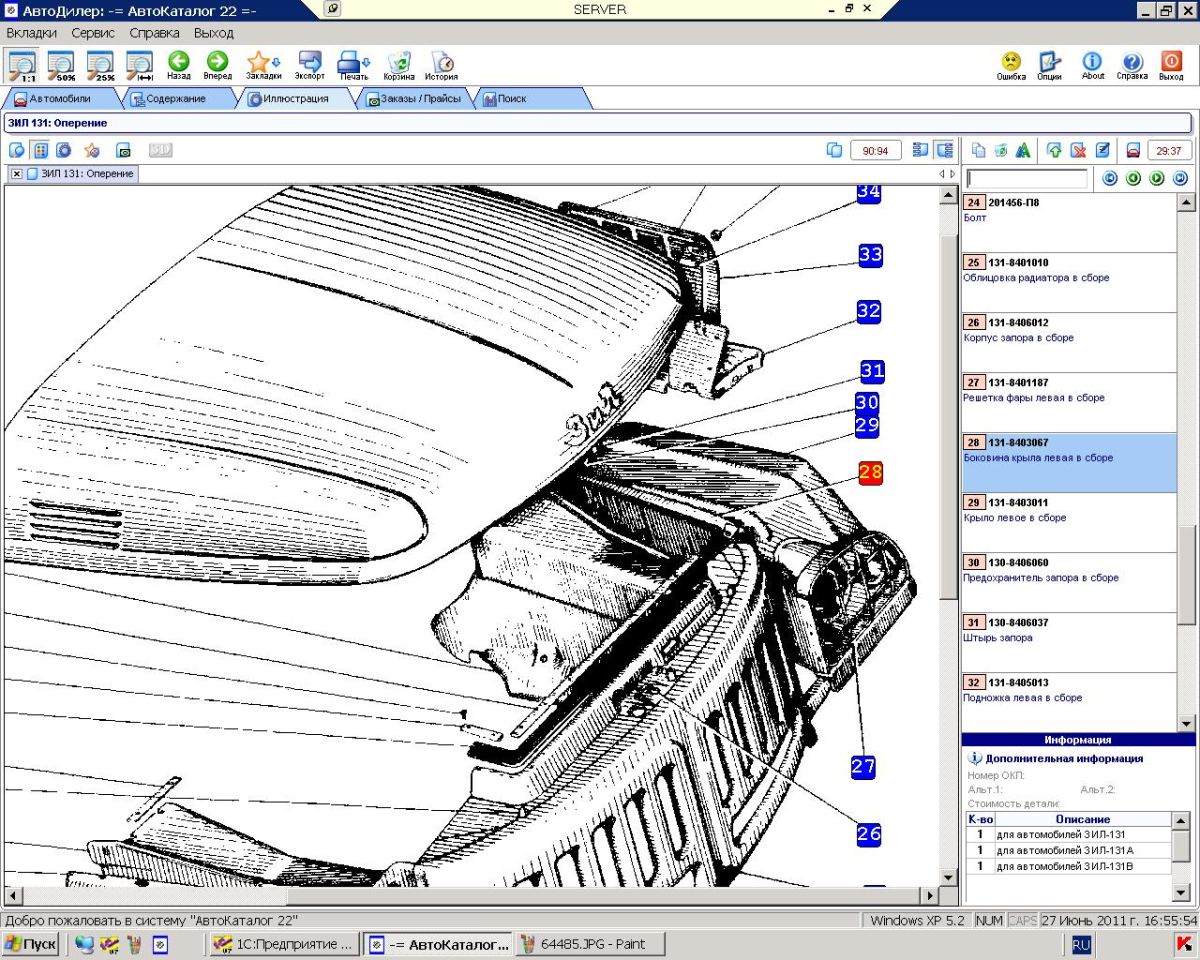1200x960 pixels.
Task: Toggle the 1:1 zoom mode button
Action: click(21, 66)
